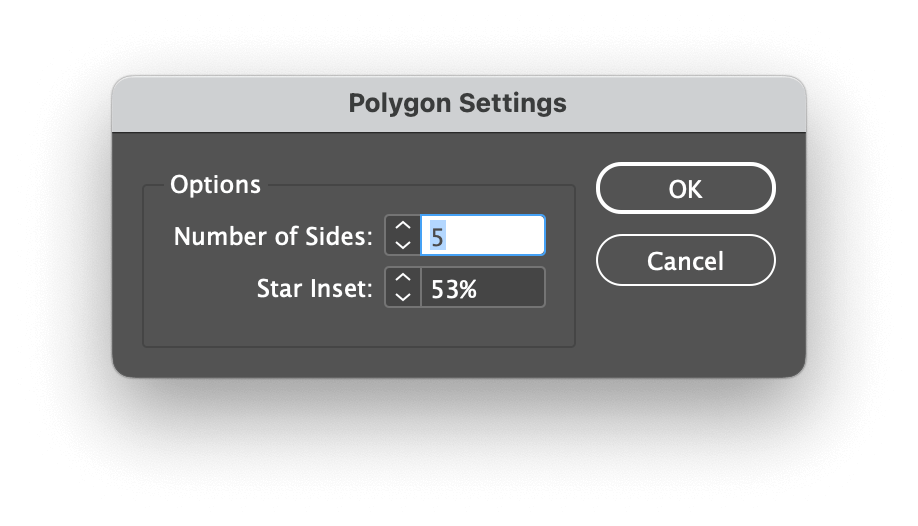Click the 53% text in Star Inset

[454, 289]
